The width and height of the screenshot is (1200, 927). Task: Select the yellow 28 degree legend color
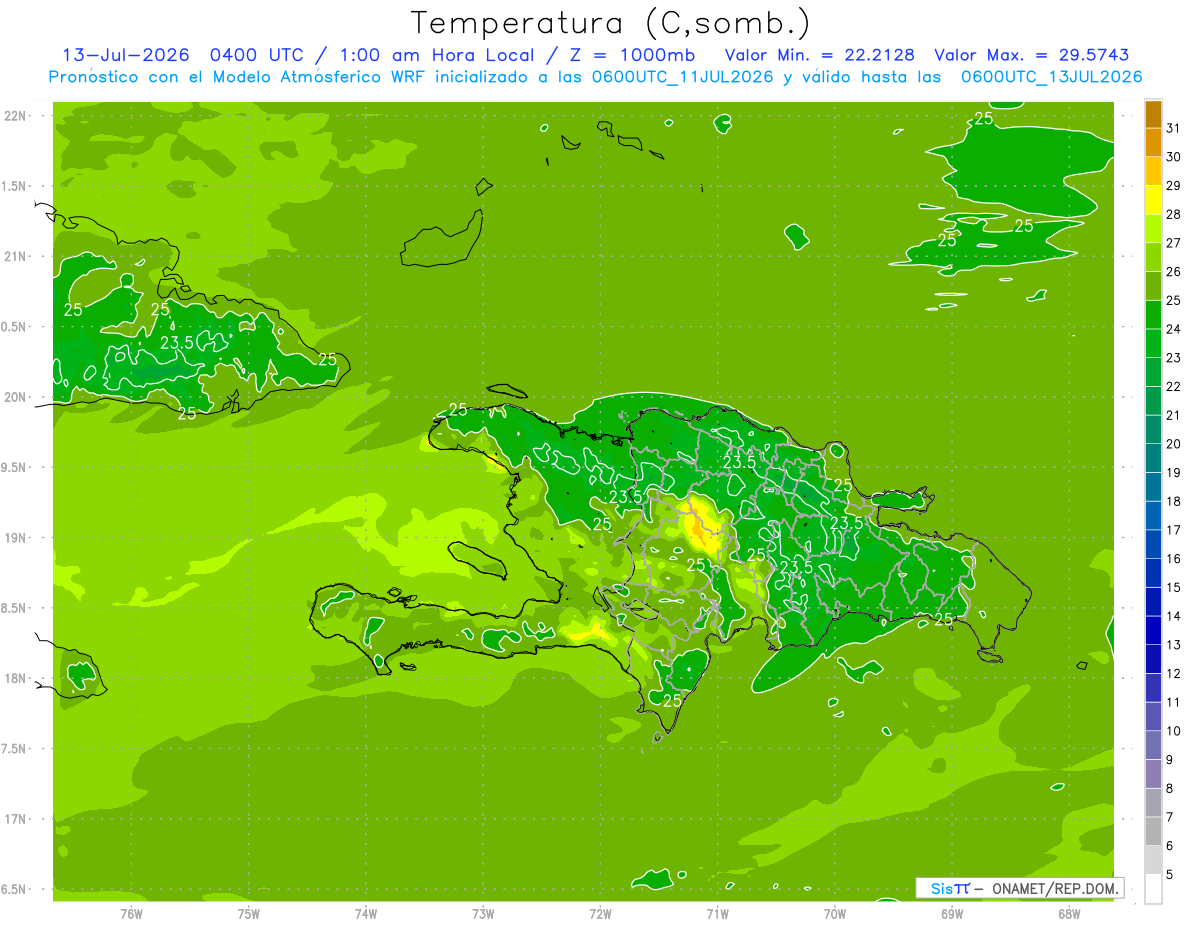(x=1153, y=200)
